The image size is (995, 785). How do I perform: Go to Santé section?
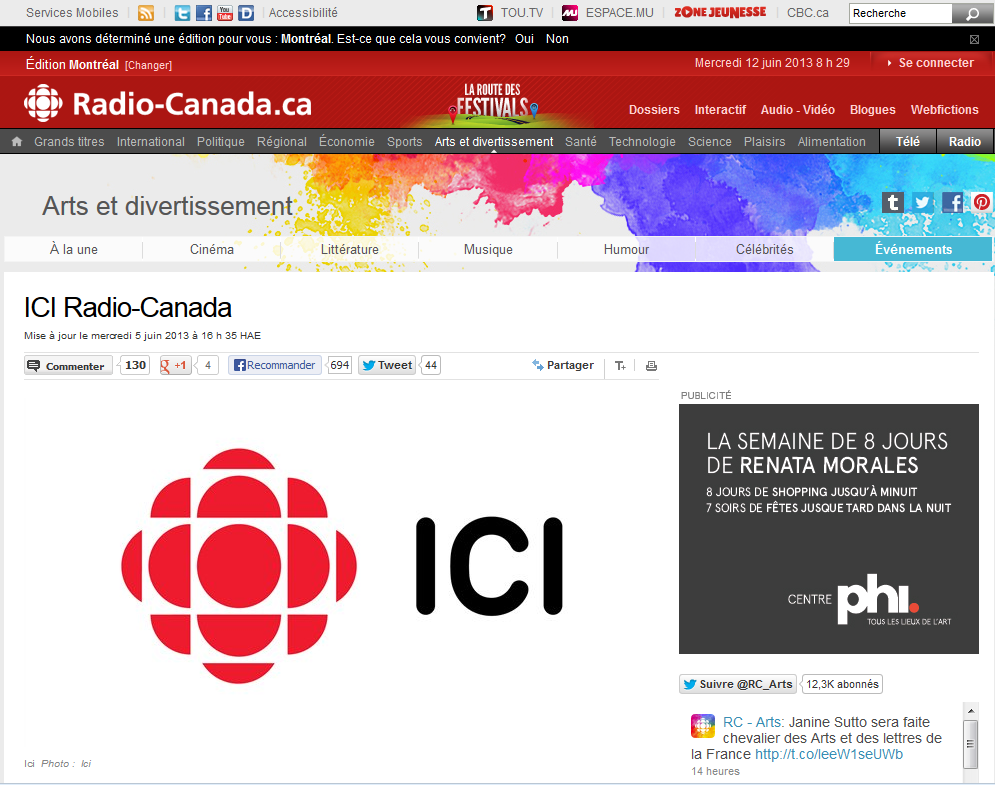pyautogui.click(x=581, y=142)
